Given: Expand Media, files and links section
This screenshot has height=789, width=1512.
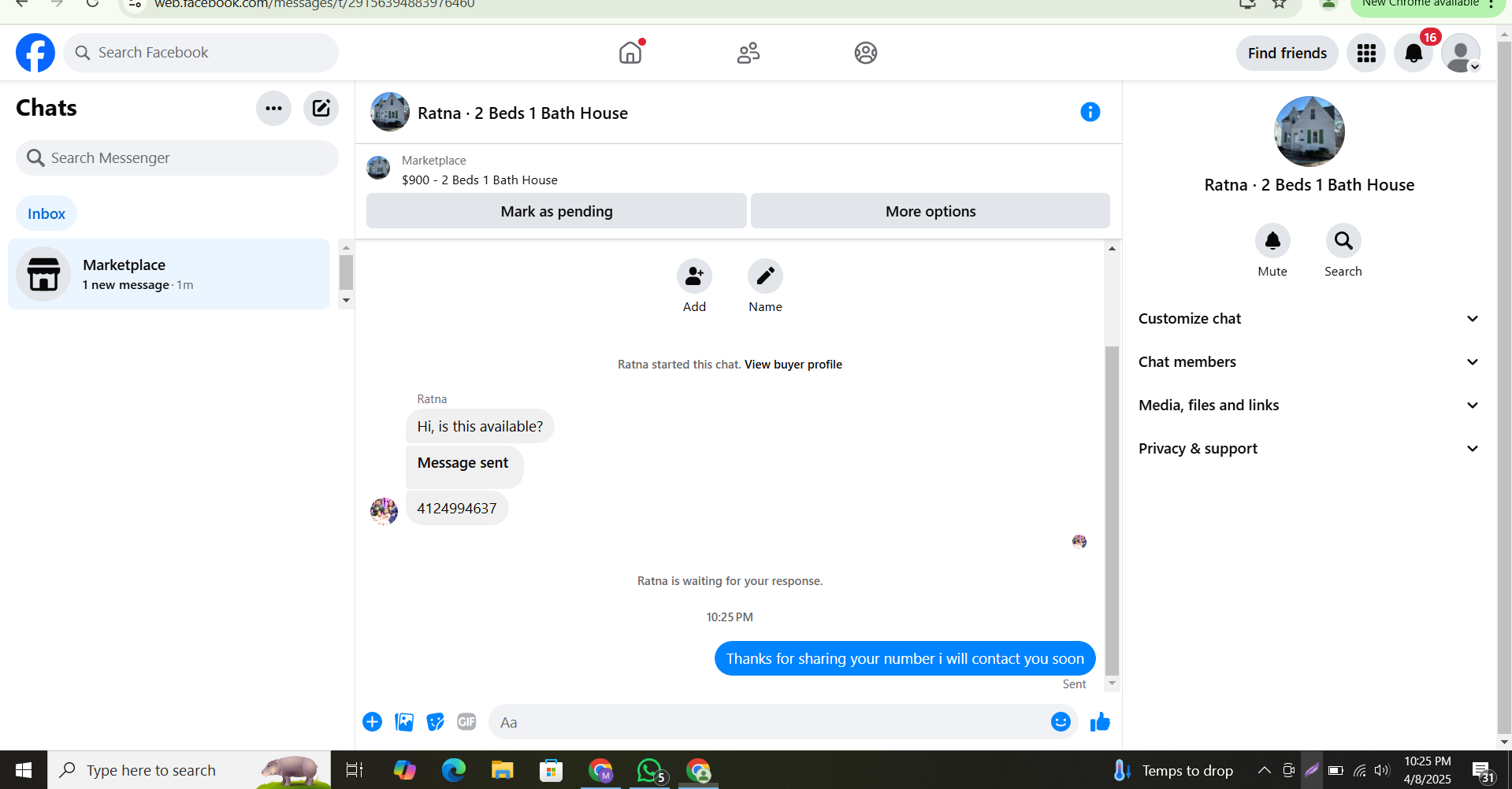Looking at the screenshot, I should [x=1309, y=405].
